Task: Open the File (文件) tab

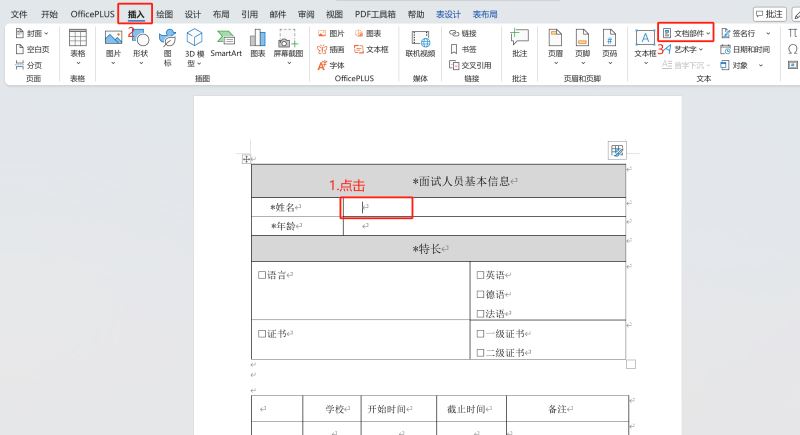Action: [x=19, y=14]
